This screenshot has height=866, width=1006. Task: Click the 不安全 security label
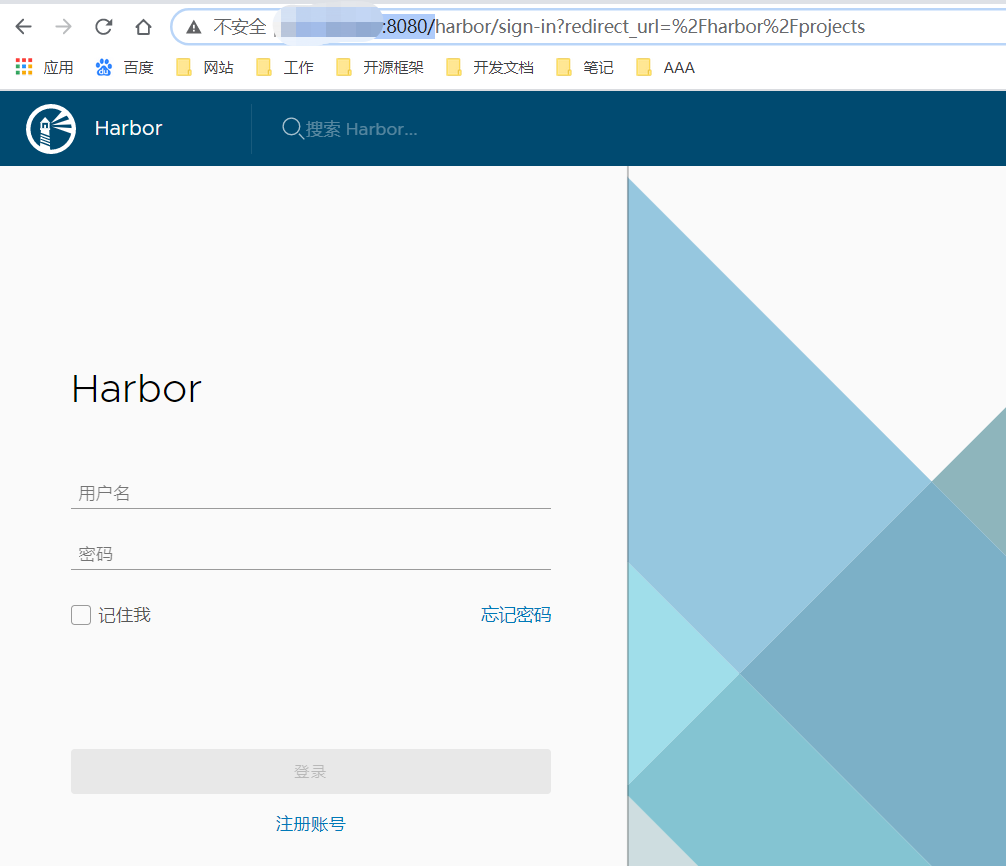pos(239,27)
